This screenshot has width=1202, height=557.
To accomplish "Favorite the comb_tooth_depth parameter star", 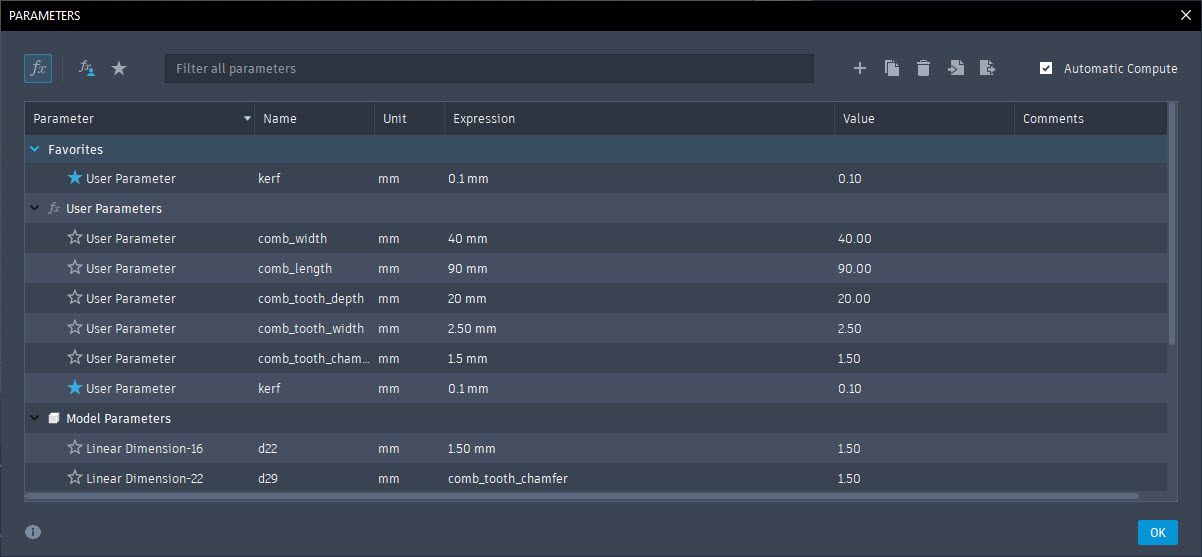I will click(x=75, y=298).
